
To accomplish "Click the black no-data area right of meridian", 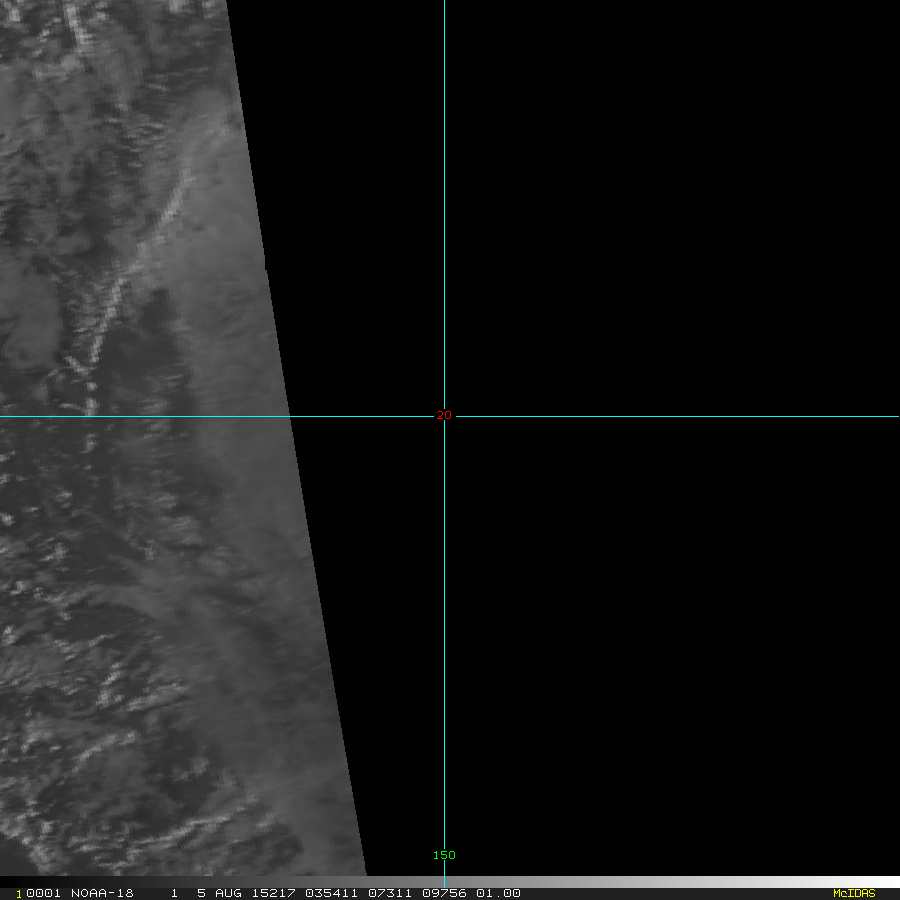I will 670,200.
